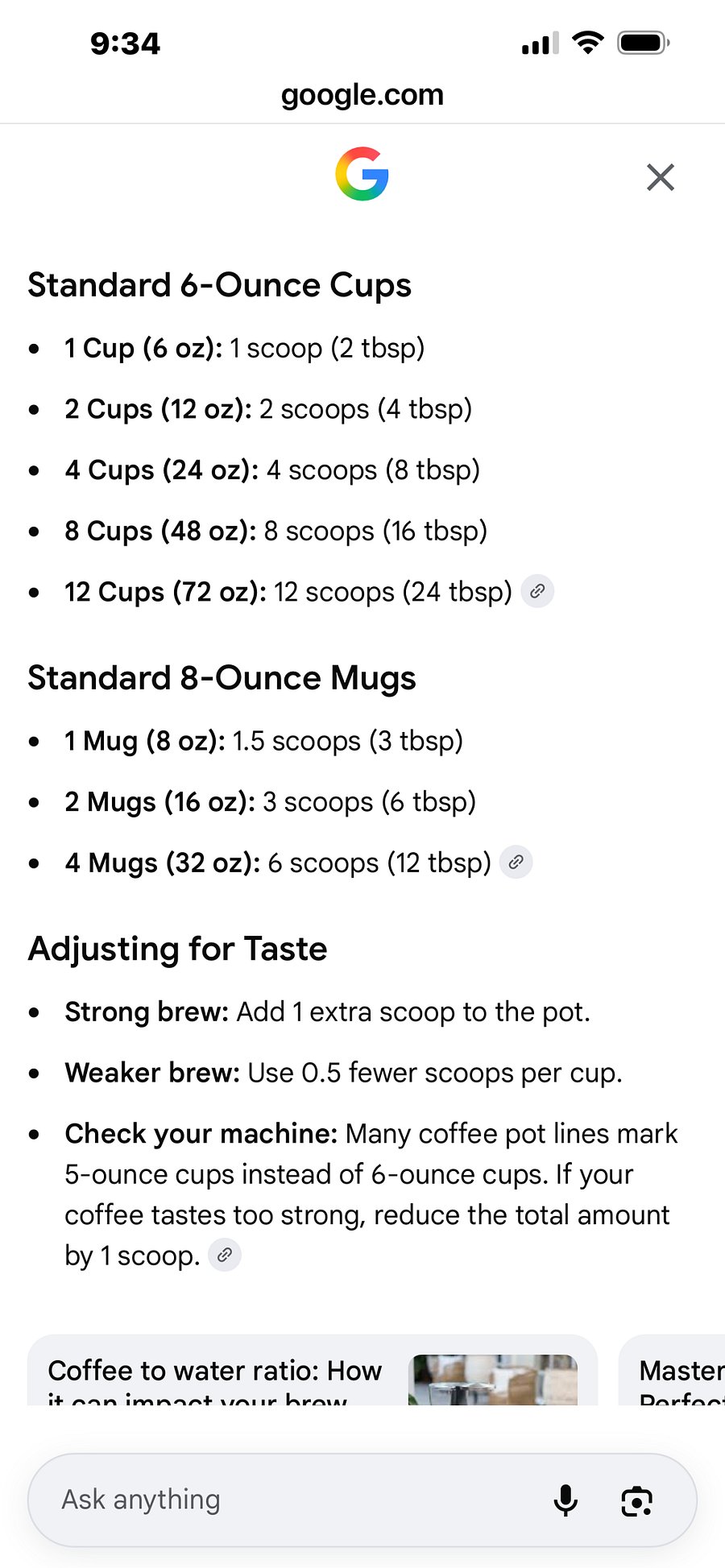Select the 'Standard 6-Ounce Cups' heading
This screenshot has width=725, height=1568.
pyautogui.click(x=220, y=286)
